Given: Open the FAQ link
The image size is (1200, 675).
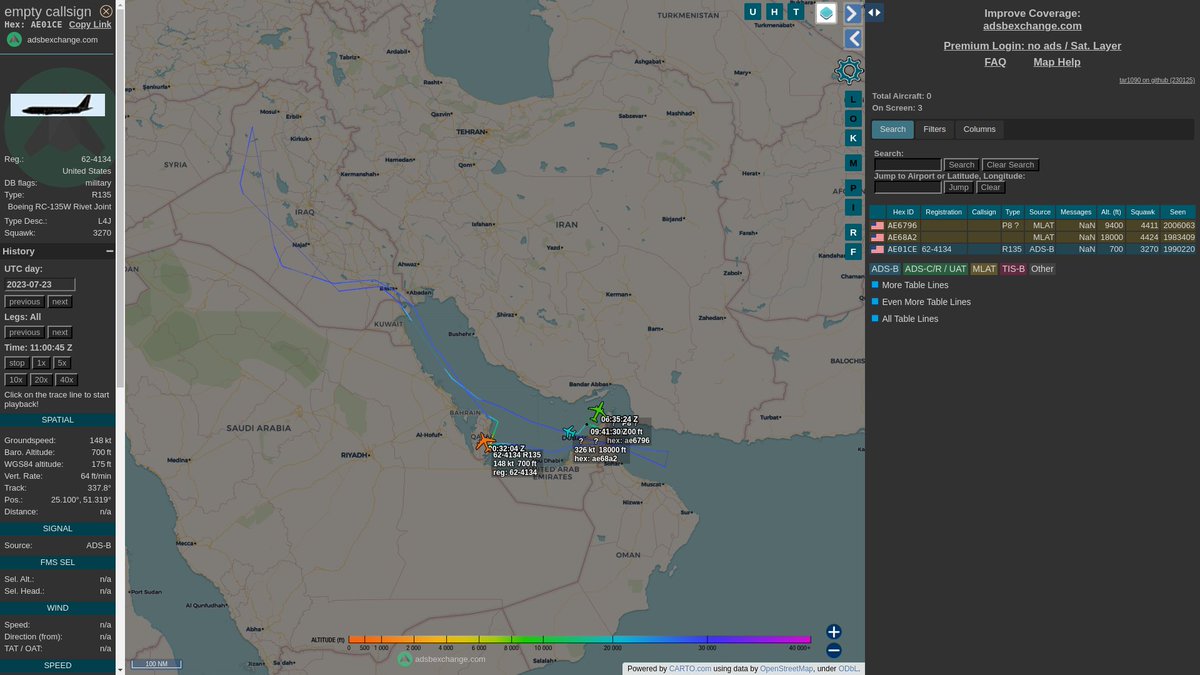Looking at the screenshot, I should point(995,62).
